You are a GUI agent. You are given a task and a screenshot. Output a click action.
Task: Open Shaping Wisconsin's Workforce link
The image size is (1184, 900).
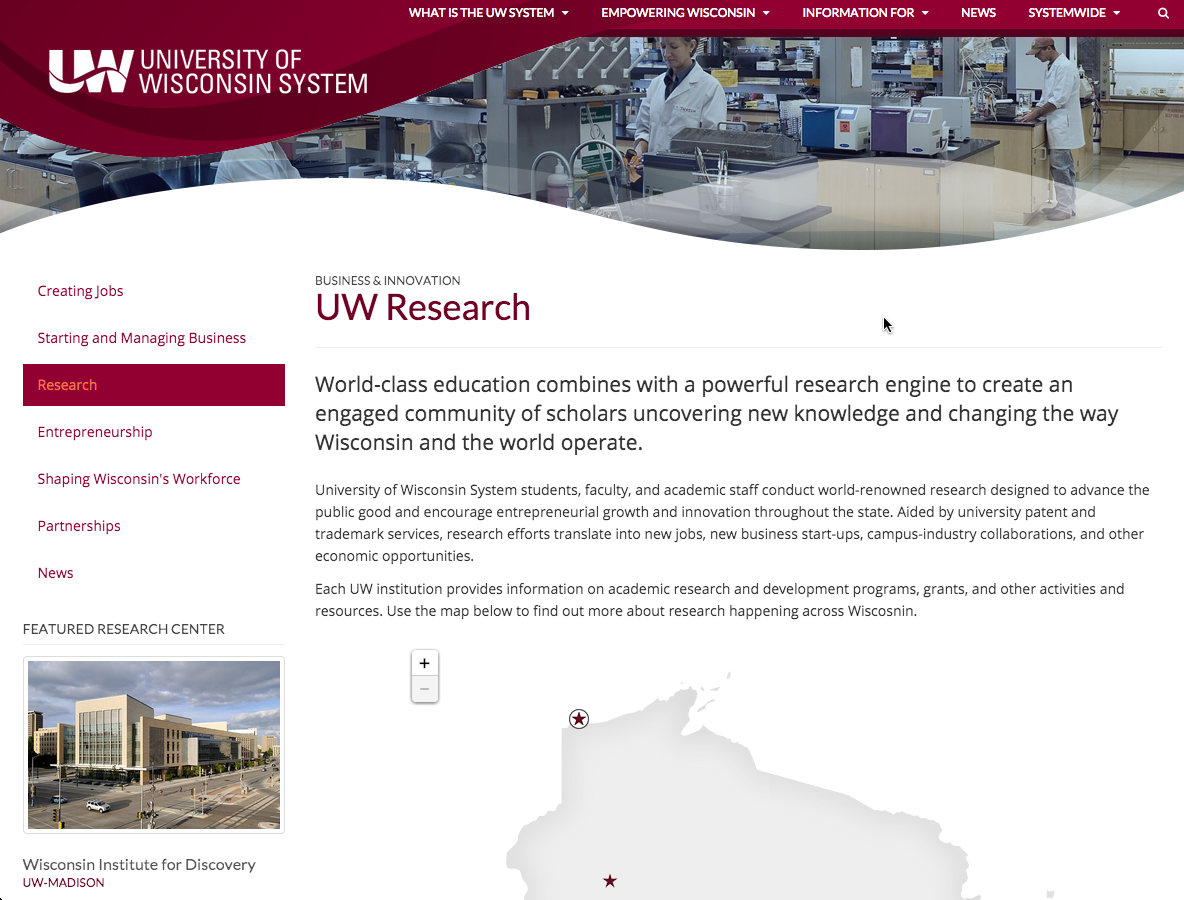[x=139, y=479]
